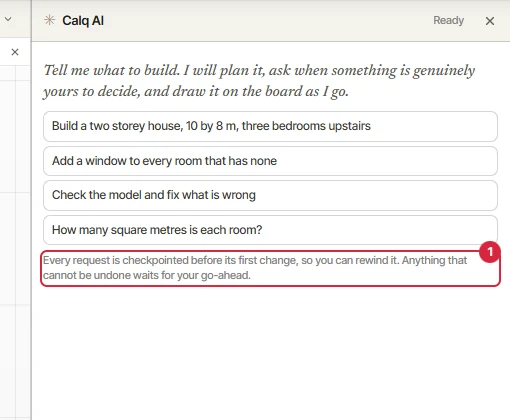Ask 'How many square metres is each room?'
The image size is (510, 420).
coord(270,230)
